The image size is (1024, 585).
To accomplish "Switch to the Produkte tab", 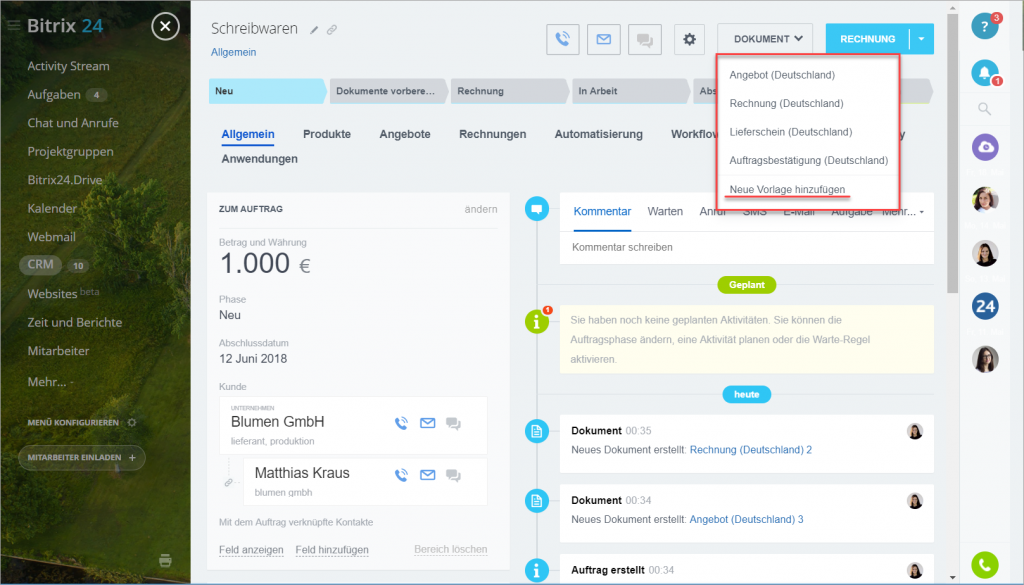I will point(327,134).
